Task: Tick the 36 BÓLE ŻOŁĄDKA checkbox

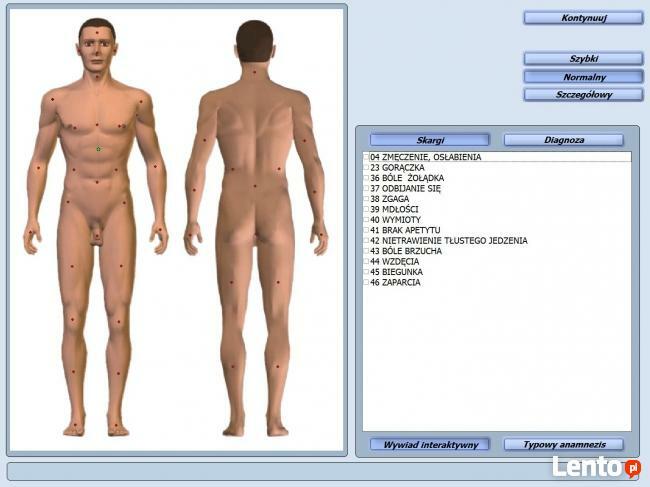Action: coord(367,178)
